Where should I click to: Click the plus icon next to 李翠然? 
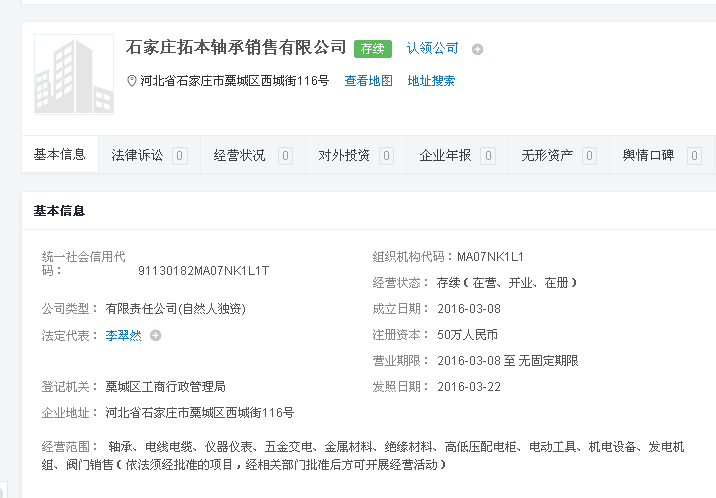click(x=155, y=336)
